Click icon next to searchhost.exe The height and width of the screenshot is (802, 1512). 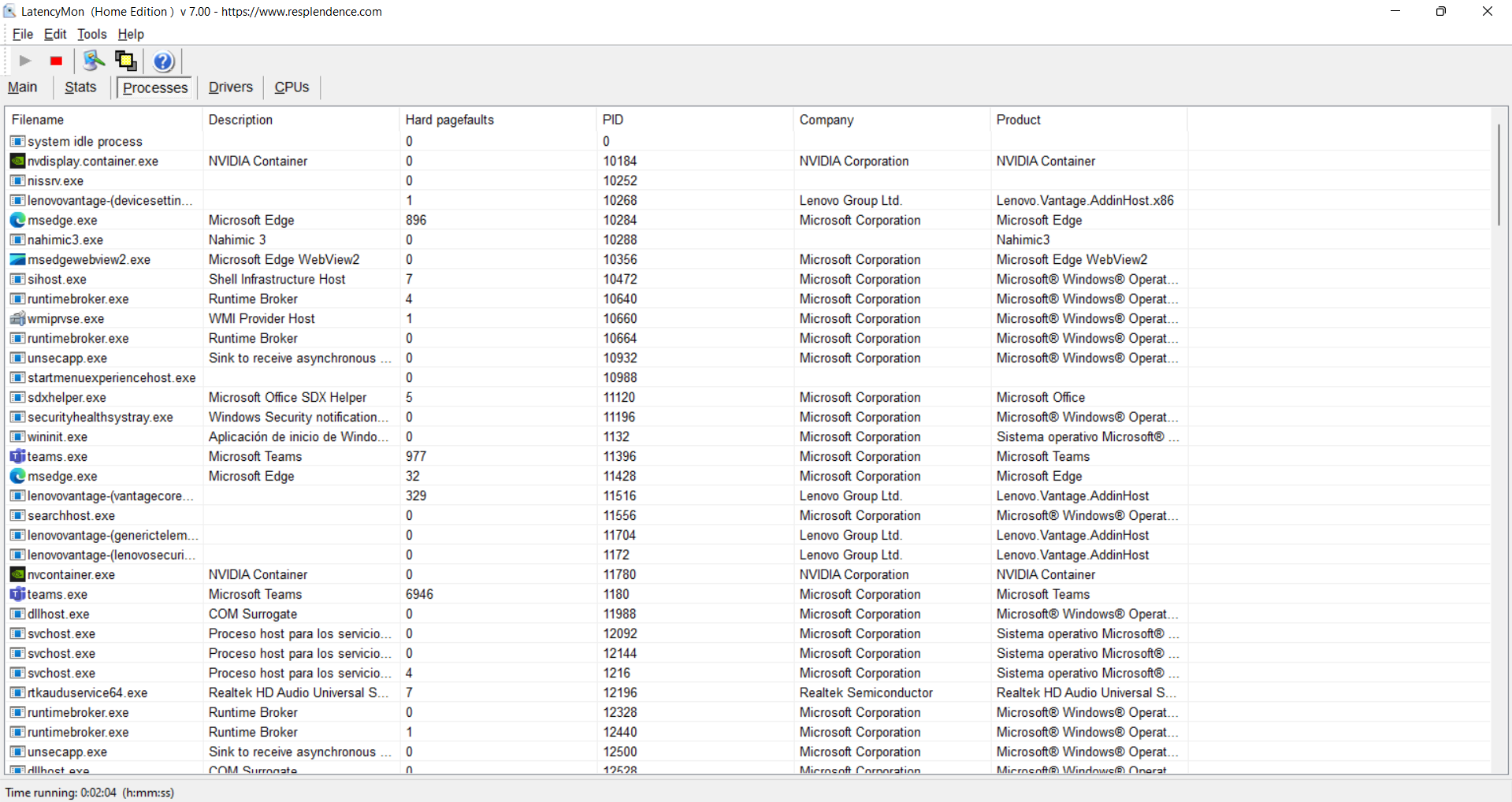[x=17, y=515]
